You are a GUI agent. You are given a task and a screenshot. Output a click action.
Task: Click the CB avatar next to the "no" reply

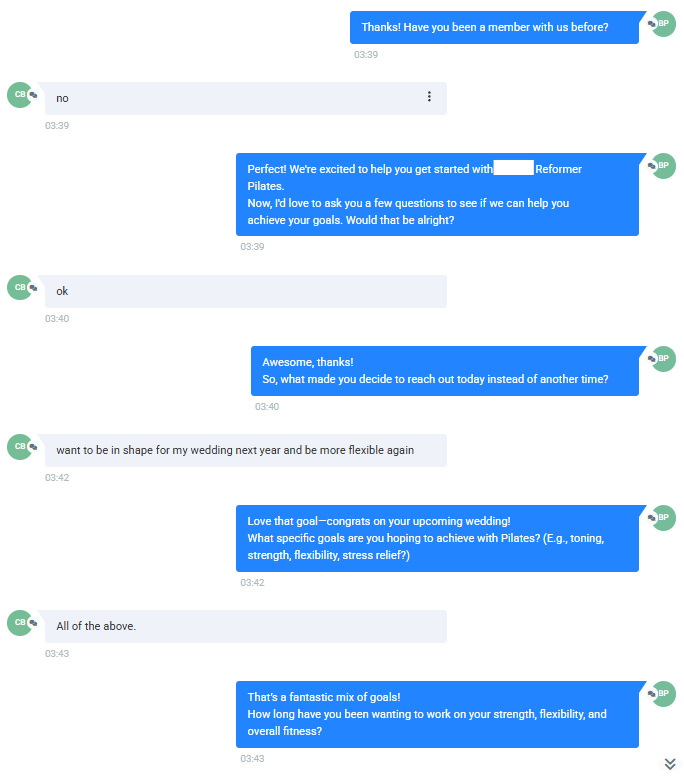coord(19,94)
